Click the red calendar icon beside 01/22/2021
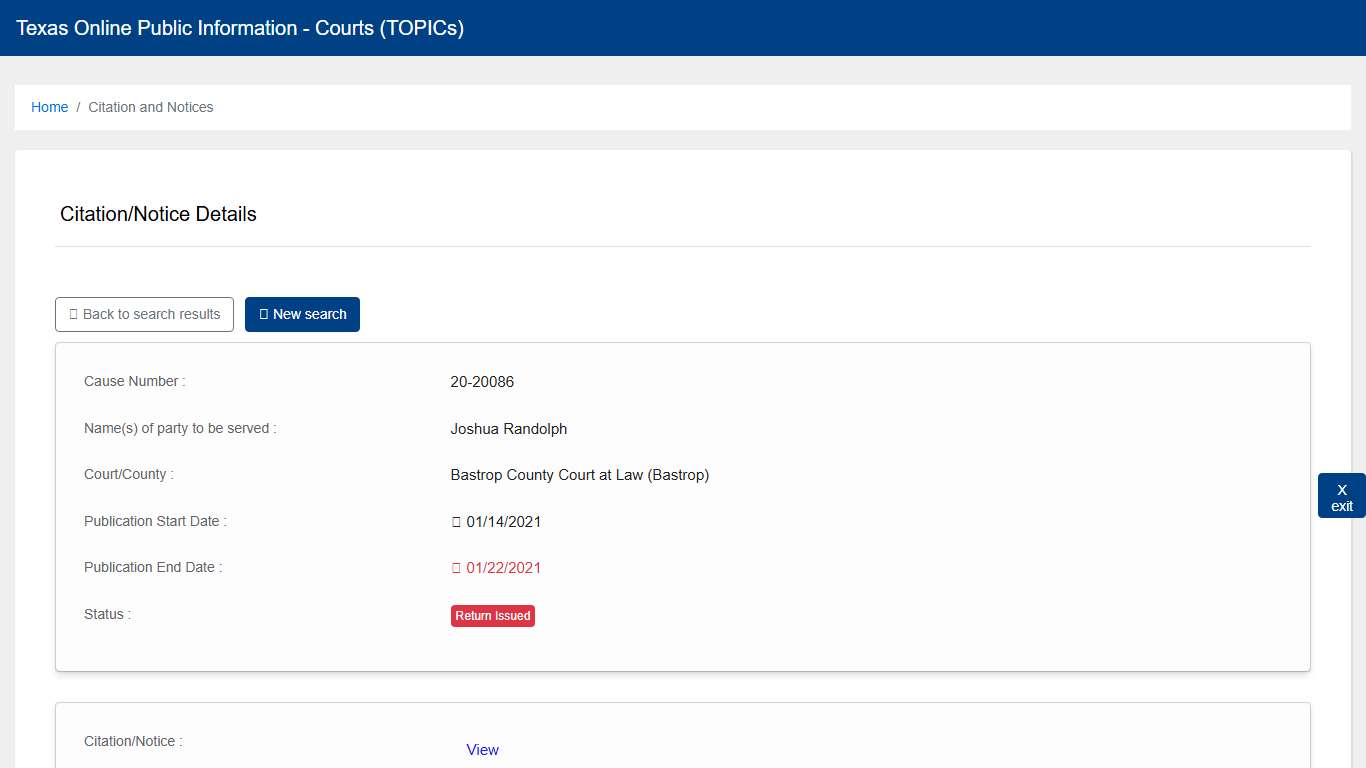The image size is (1366, 768). (x=456, y=568)
